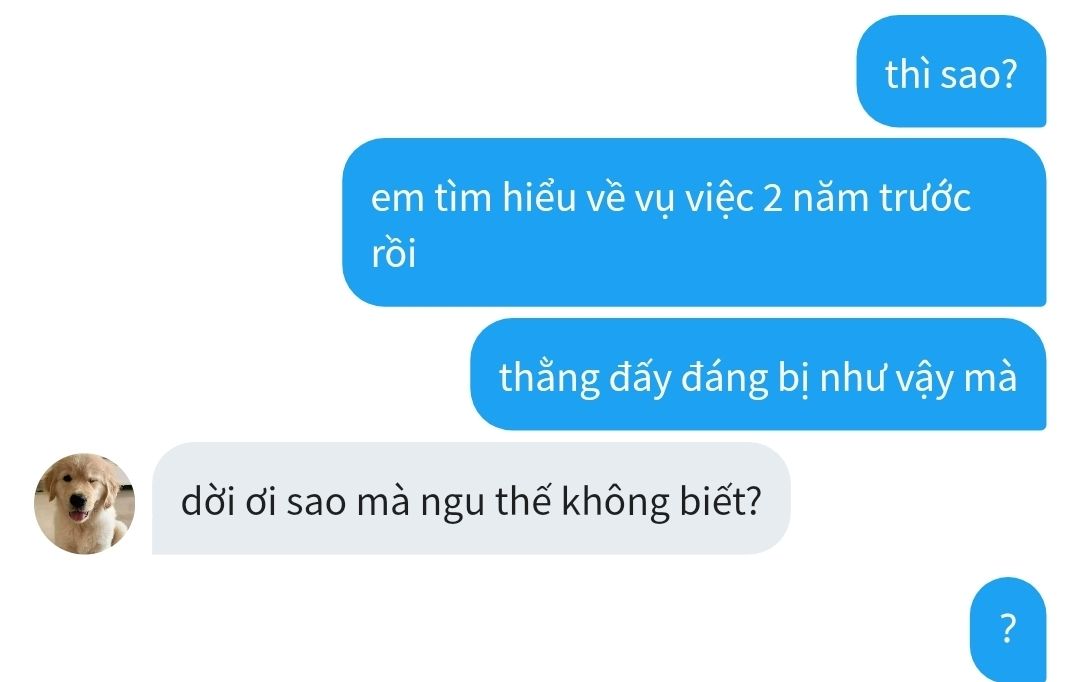Select the single '?' message bubble
This screenshot has width=1080, height=682.
(1008, 628)
